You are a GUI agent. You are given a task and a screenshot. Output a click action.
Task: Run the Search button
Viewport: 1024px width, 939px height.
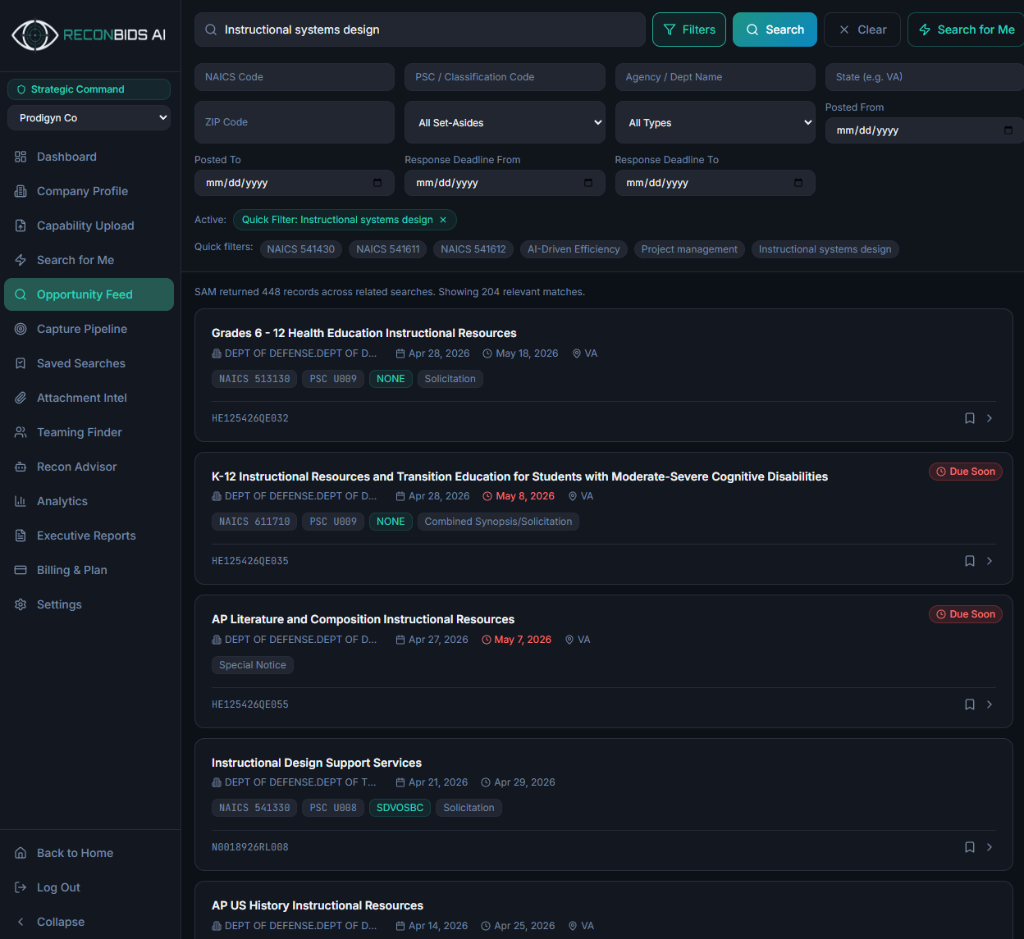tap(775, 29)
